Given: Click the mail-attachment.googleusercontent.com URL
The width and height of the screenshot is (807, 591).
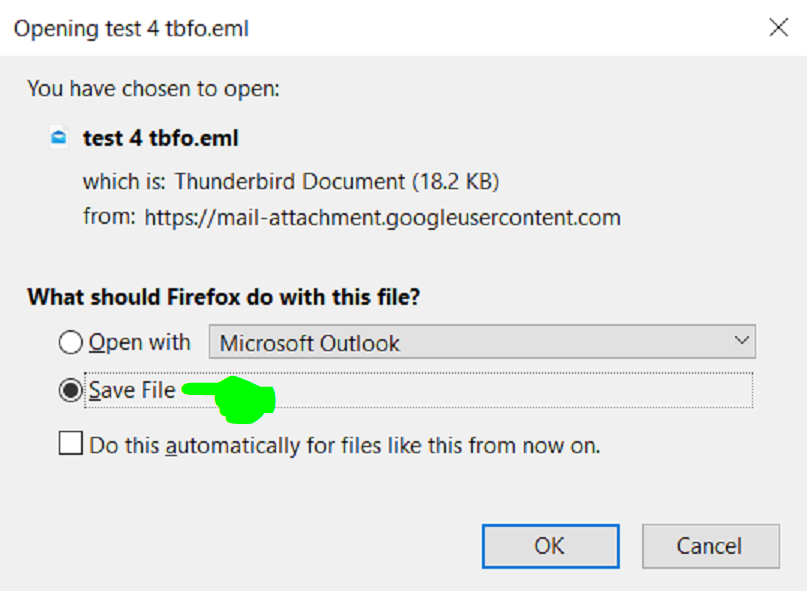Looking at the screenshot, I should (x=382, y=218).
